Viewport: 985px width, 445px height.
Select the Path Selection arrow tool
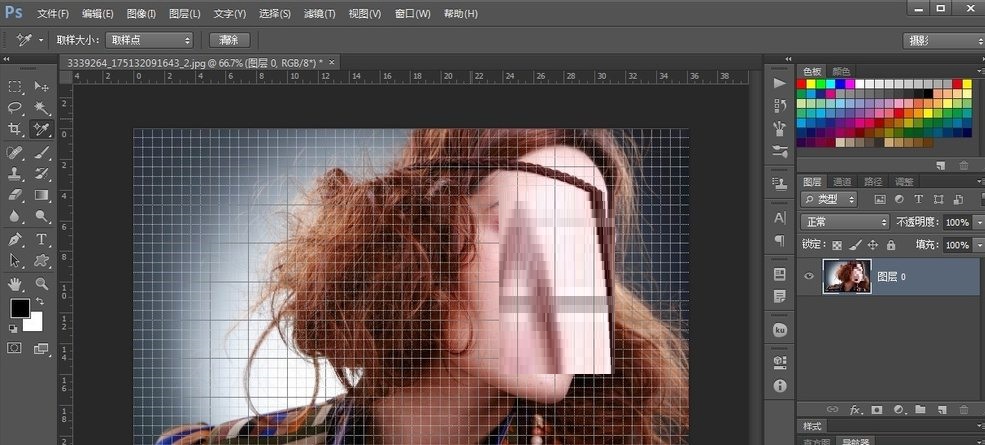point(14,260)
